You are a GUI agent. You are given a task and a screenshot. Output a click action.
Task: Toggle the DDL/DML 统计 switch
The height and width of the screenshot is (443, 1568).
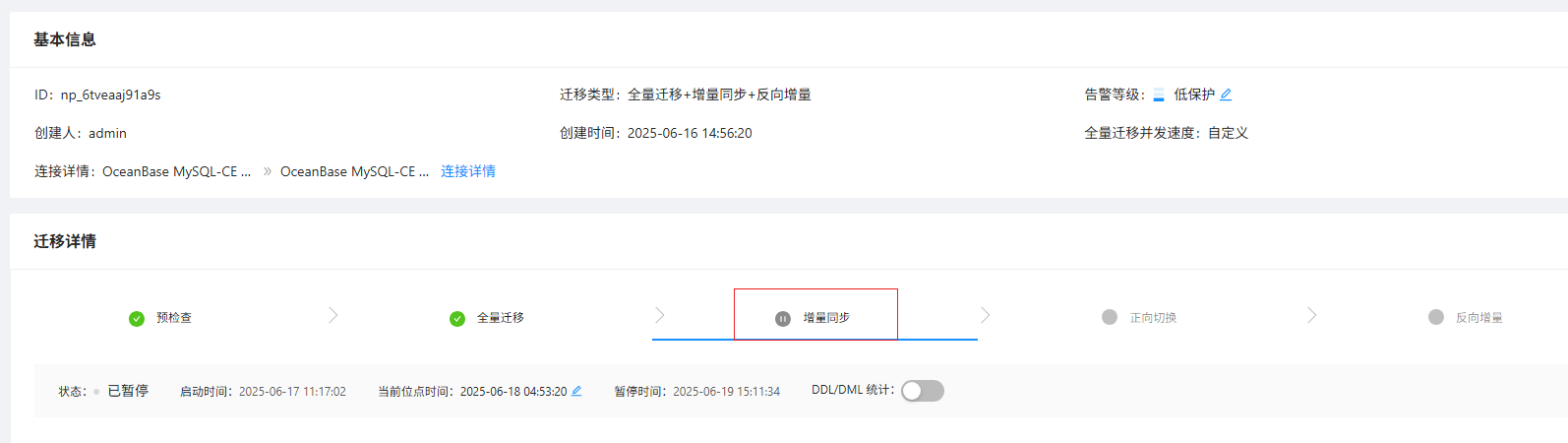pos(923,391)
